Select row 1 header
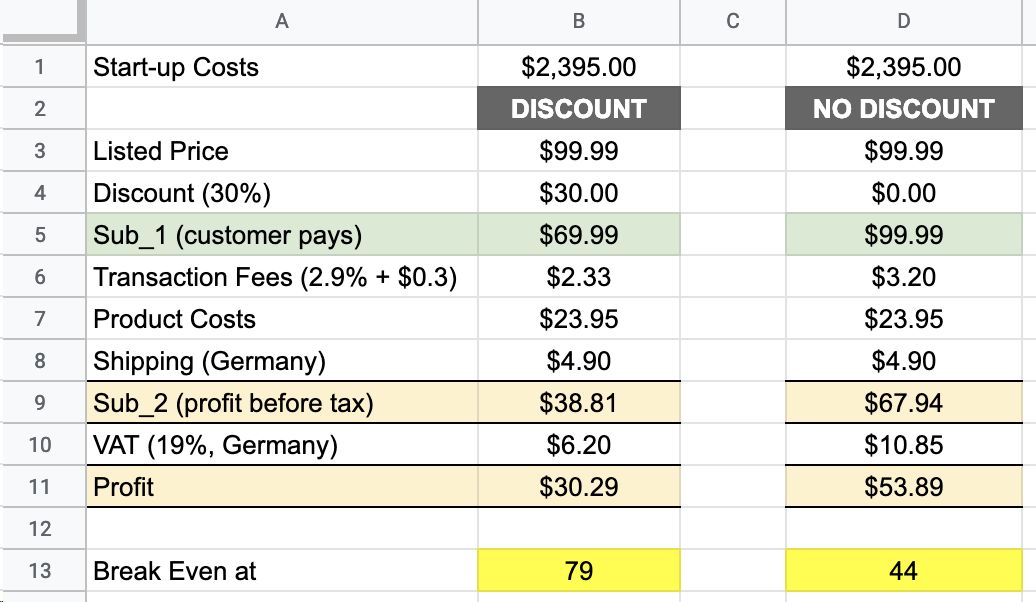Image resolution: width=1036 pixels, height=602 pixels. [x=40, y=67]
